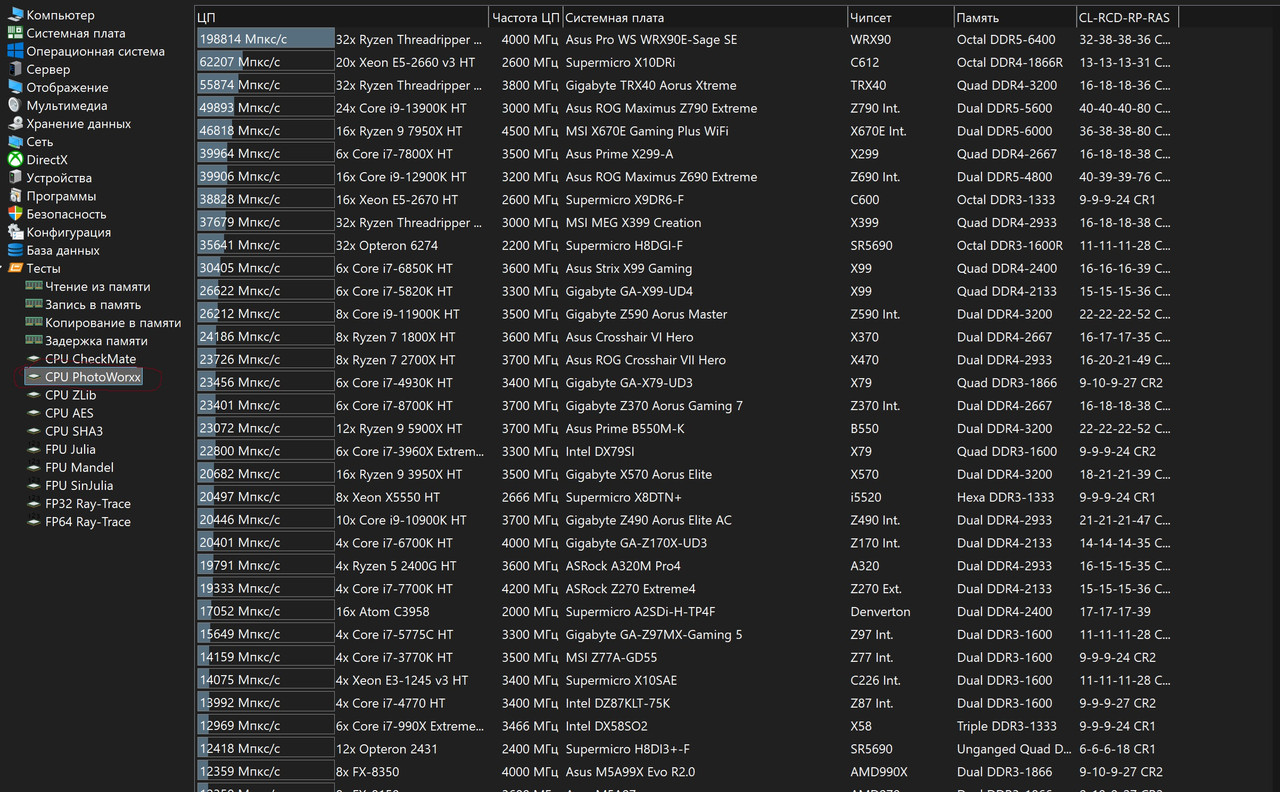This screenshot has height=792, width=1280.
Task: Click the Операционная система Windows icon
Action: pos(15,51)
